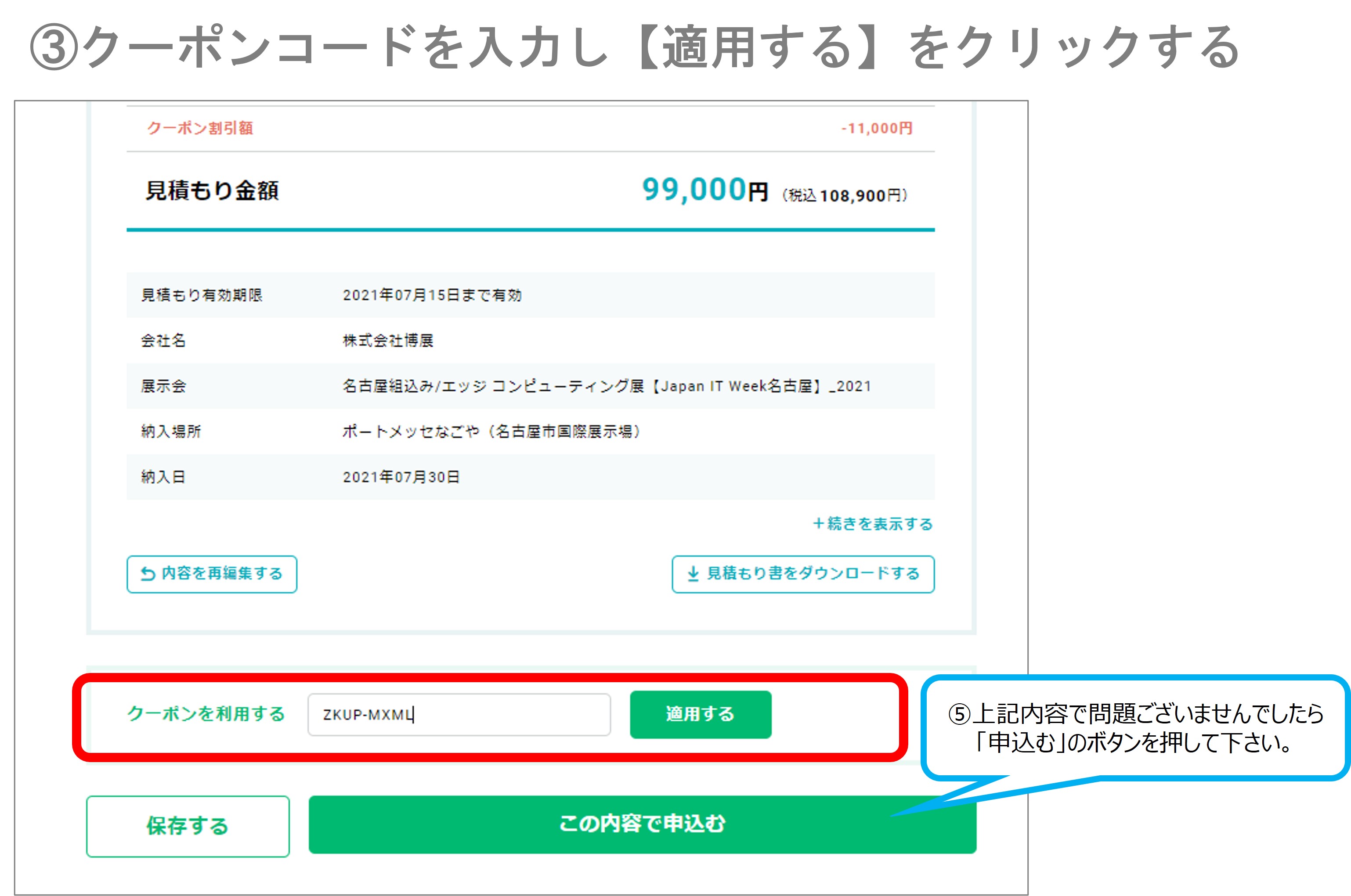Click the 内容を再編集する button
This screenshot has height=896, width=1351.
coord(212,574)
